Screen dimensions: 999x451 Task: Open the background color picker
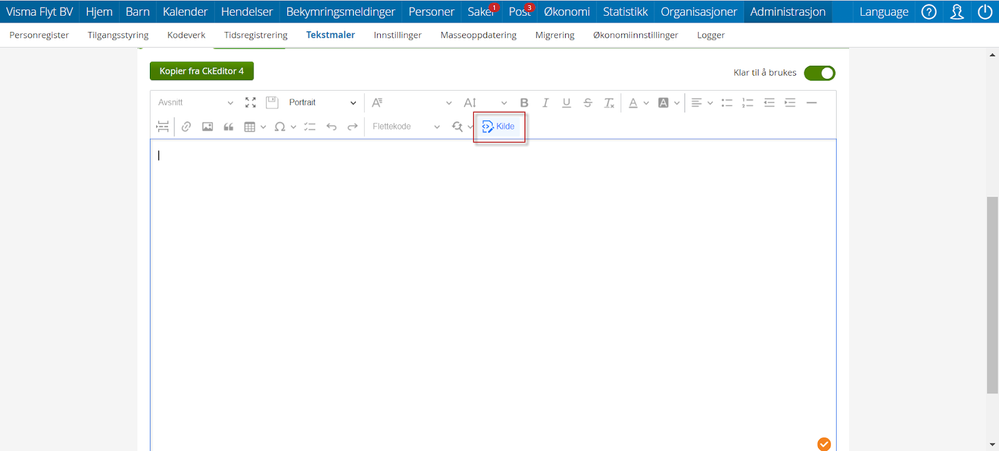(x=668, y=103)
